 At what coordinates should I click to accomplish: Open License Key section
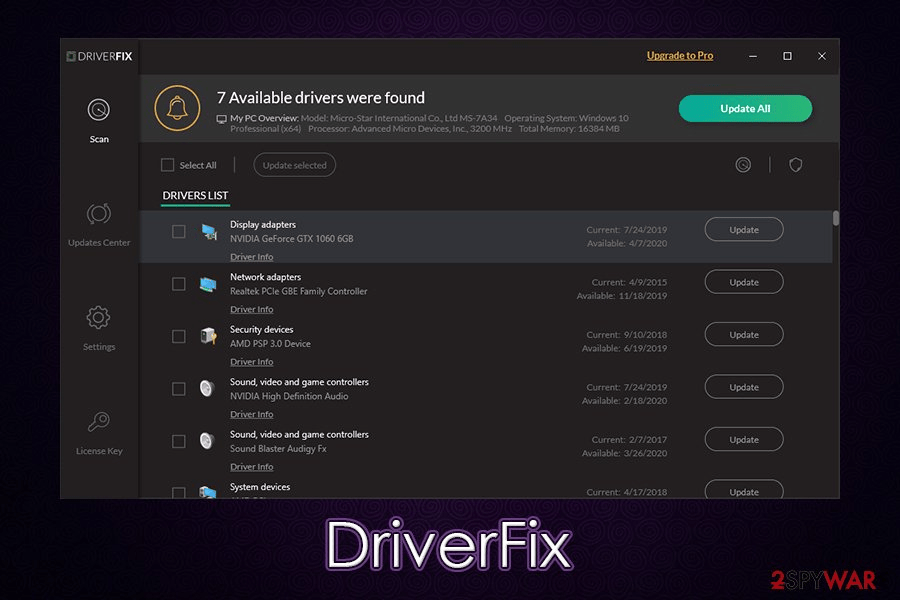(x=99, y=422)
